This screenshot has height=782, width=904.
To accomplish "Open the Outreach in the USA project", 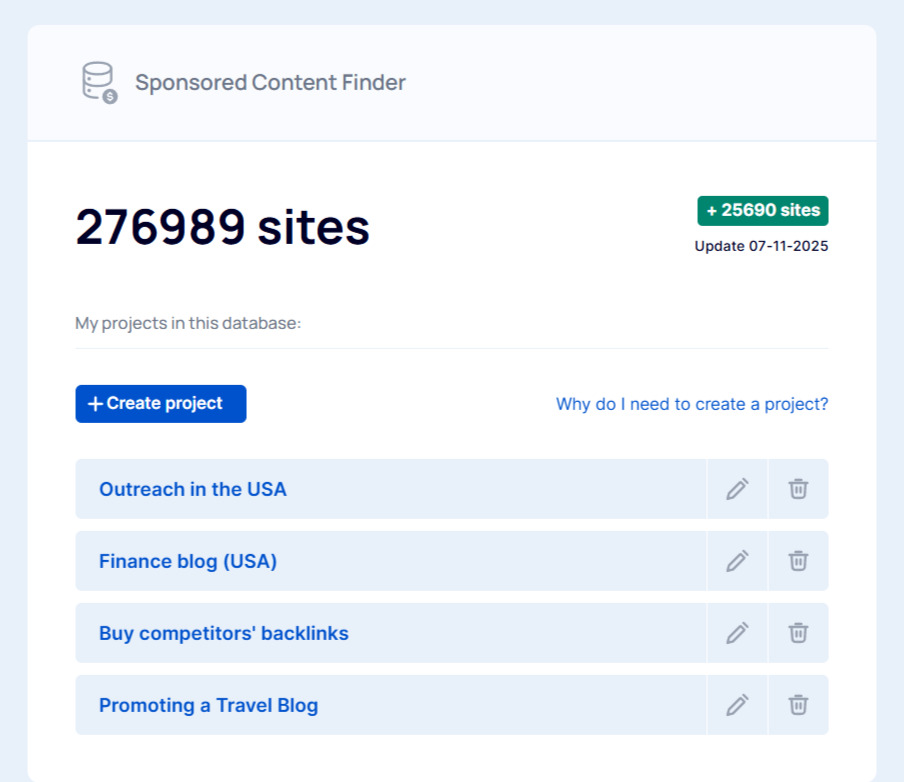I will pos(192,489).
